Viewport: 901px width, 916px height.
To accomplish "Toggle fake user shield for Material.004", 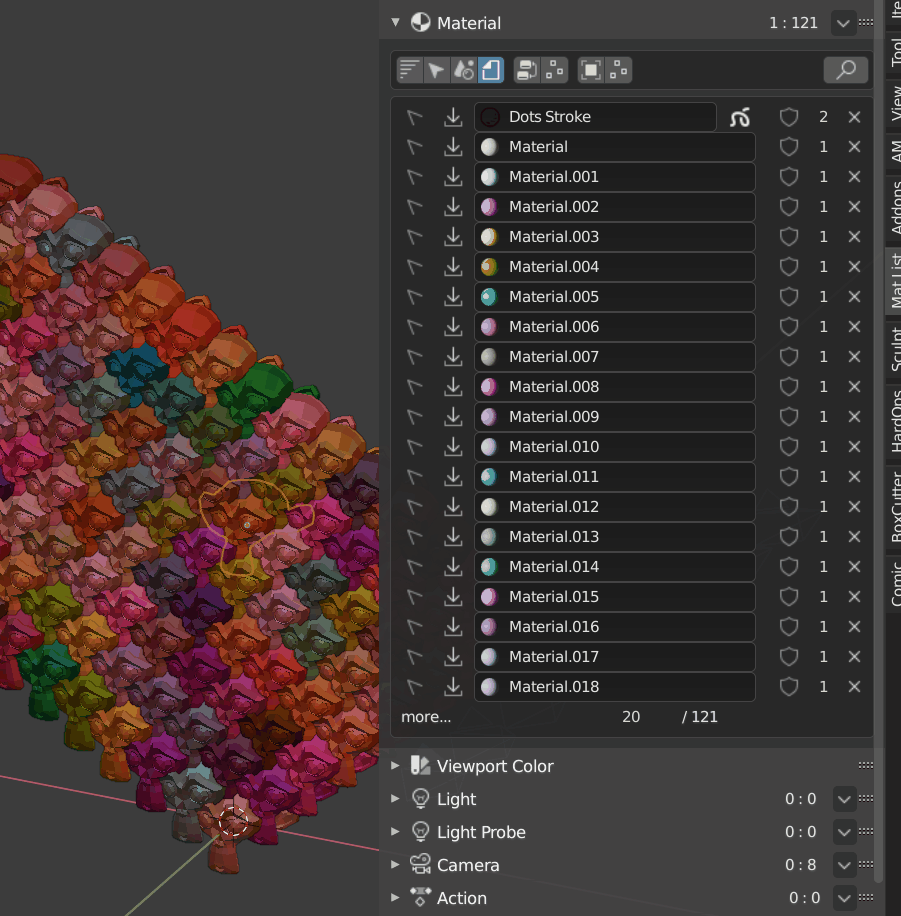I will (789, 267).
